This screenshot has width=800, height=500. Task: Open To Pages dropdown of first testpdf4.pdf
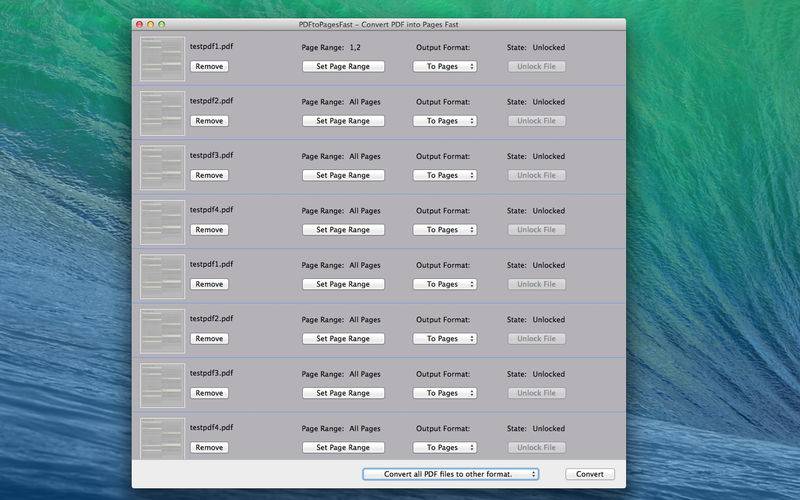(x=445, y=230)
